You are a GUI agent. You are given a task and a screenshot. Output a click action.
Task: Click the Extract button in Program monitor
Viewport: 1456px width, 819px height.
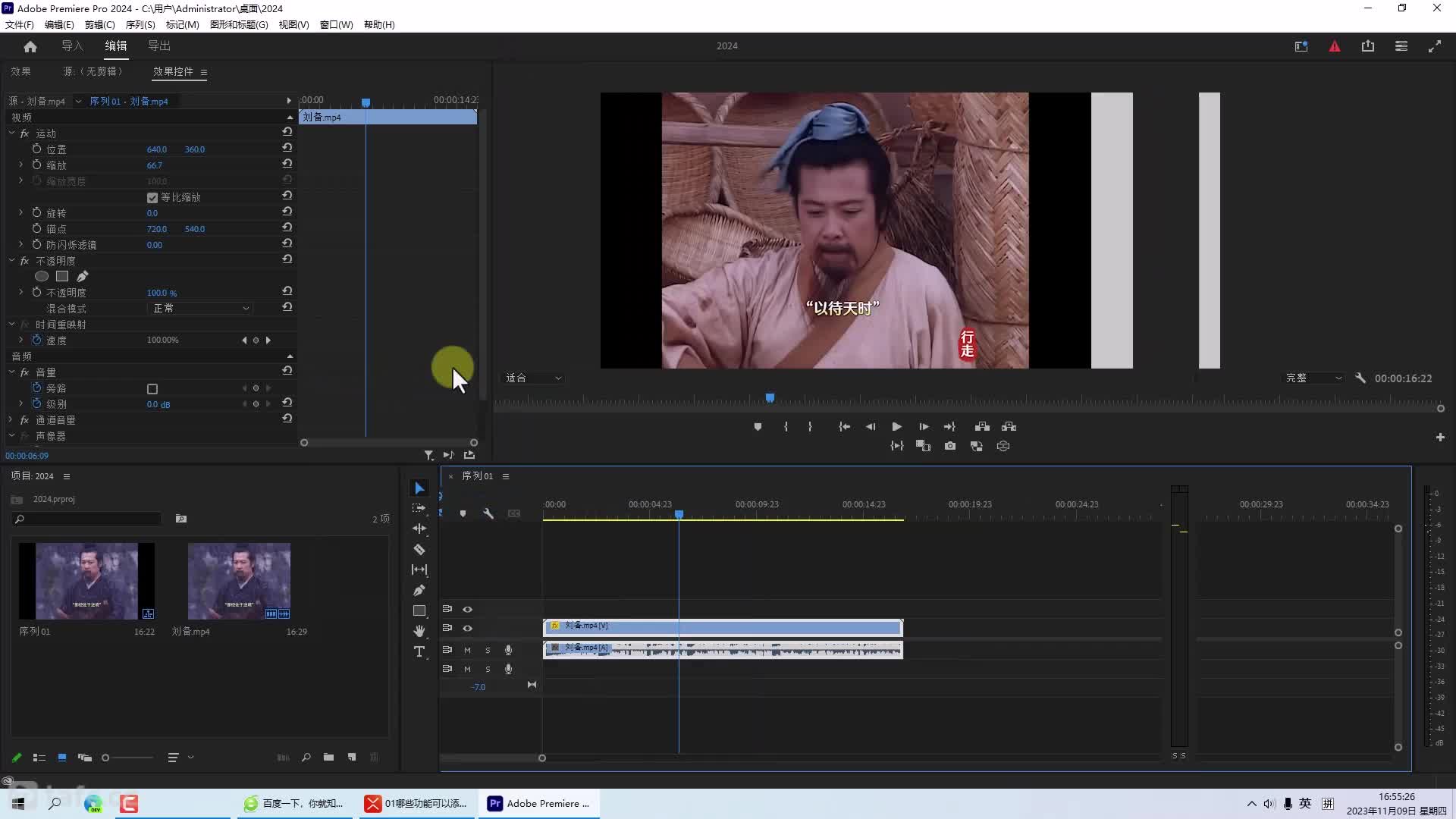pyautogui.click(x=1009, y=427)
